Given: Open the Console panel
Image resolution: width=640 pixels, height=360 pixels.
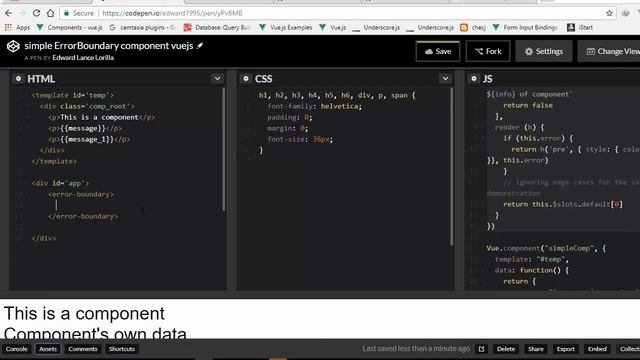Looking at the screenshot, I should tap(16, 349).
